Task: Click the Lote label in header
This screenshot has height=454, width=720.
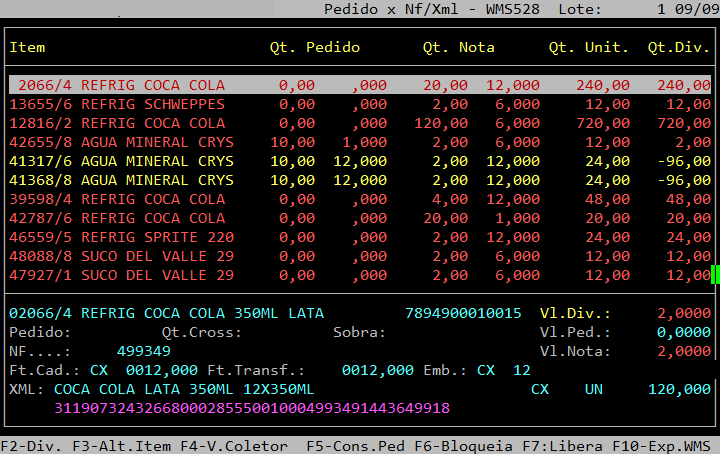Action: pos(580,9)
